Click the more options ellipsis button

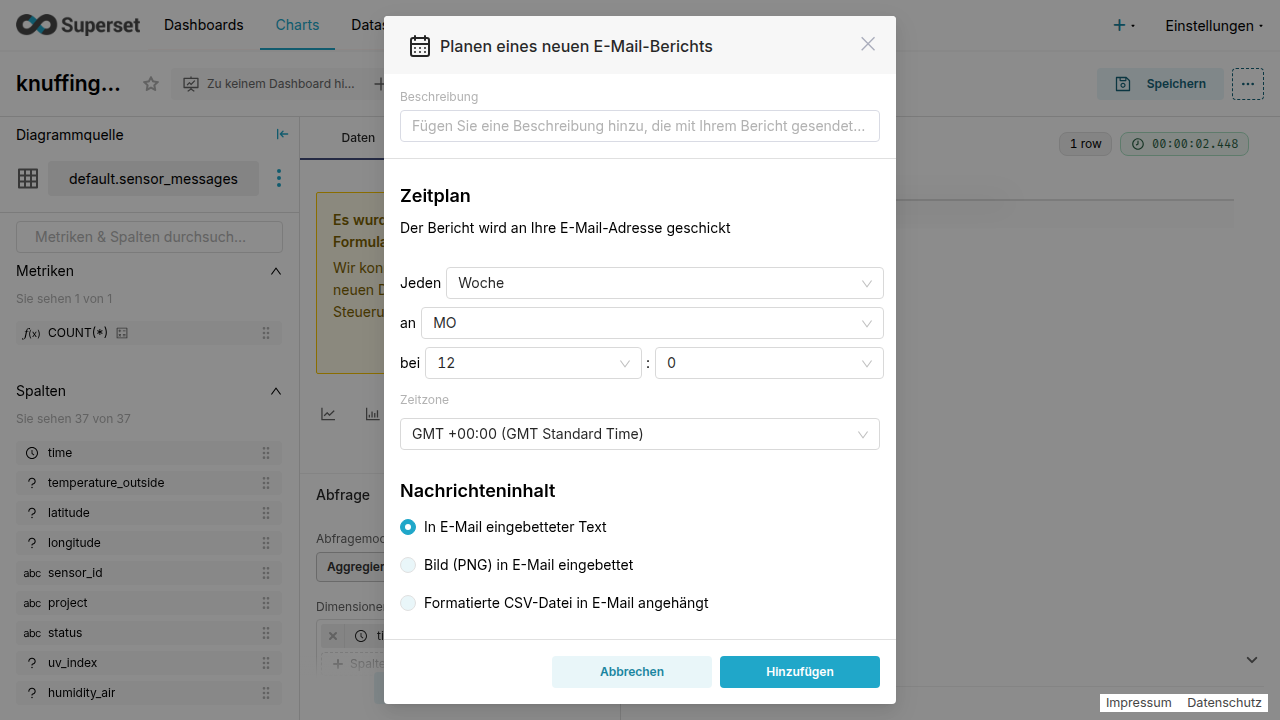pos(1247,84)
